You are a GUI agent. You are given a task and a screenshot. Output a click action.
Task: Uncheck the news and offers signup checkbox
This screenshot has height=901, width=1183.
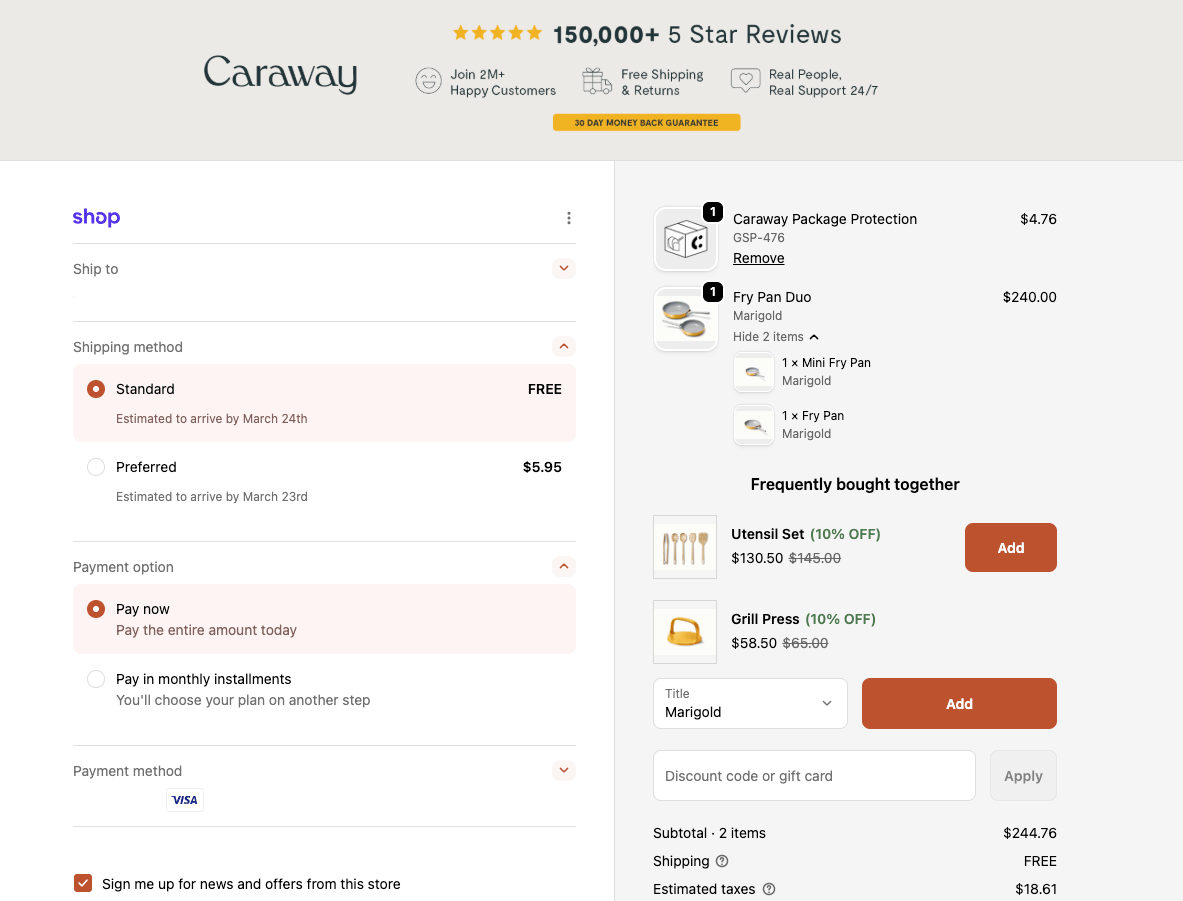(x=83, y=883)
